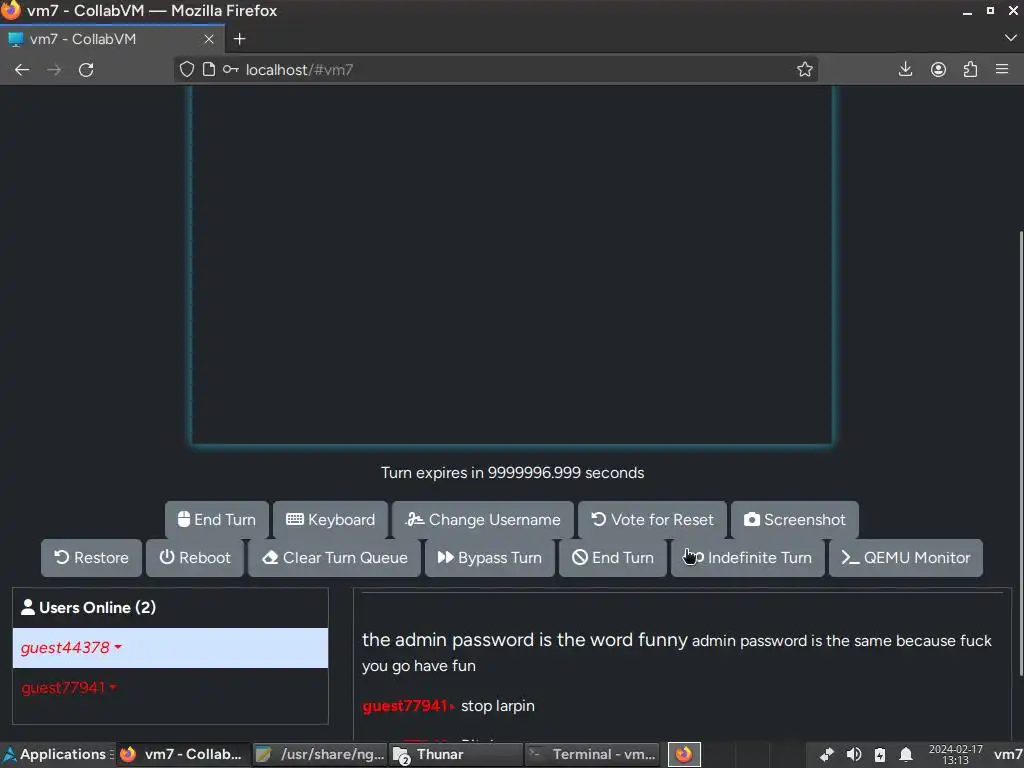This screenshot has height=768, width=1024.
Task: Click the admin End Turn button
Action: [x=613, y=558]
